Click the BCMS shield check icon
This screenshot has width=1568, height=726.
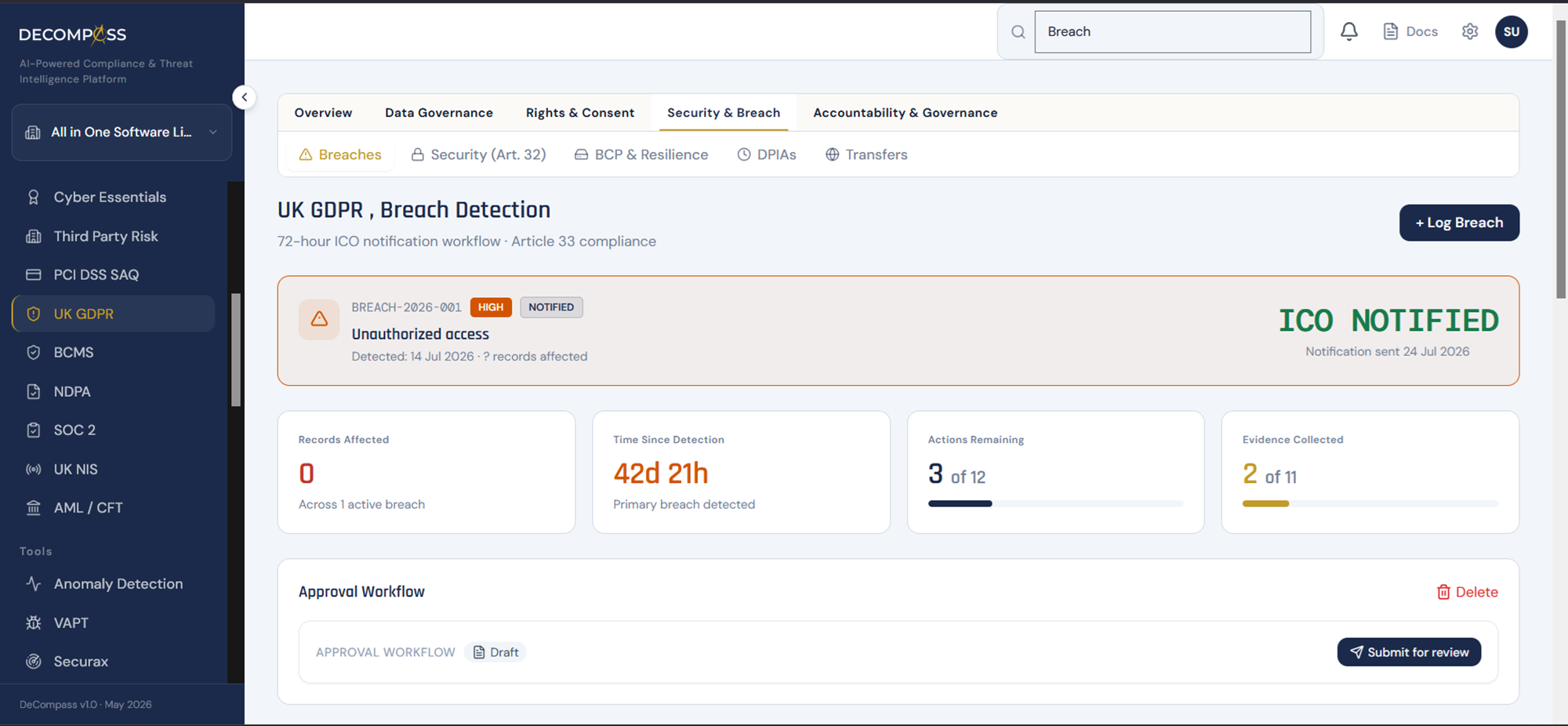pyautogui.click(x=33, y=352)
